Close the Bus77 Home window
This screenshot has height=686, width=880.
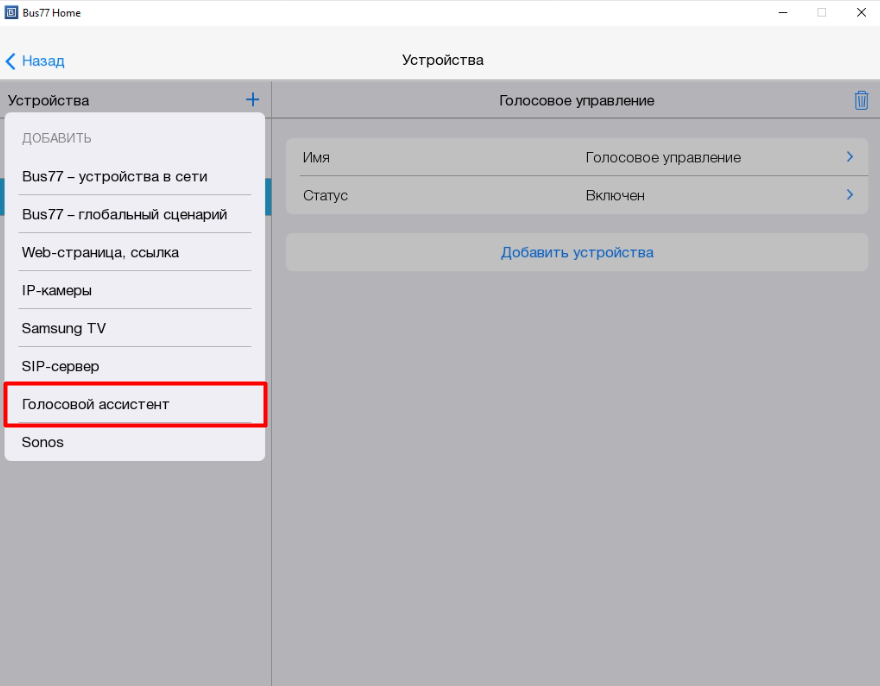pos(860,13)
